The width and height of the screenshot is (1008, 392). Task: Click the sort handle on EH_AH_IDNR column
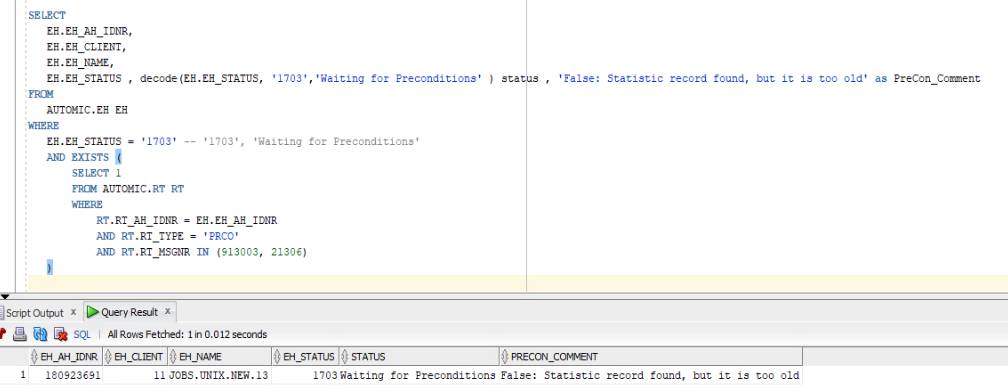35,357
